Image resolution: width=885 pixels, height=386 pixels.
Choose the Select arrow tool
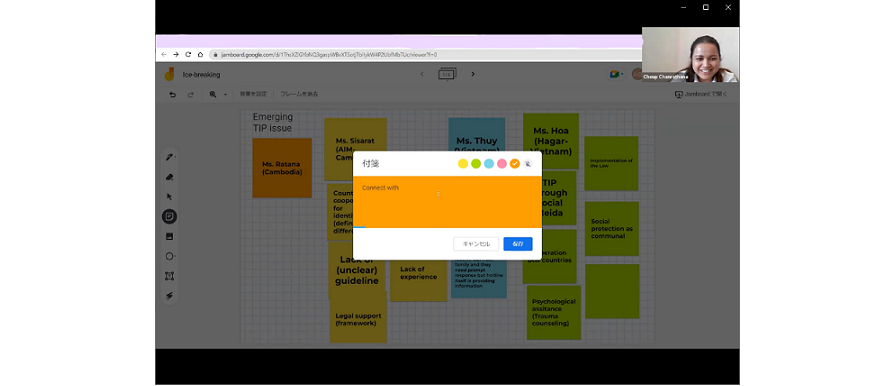[169, 196]
